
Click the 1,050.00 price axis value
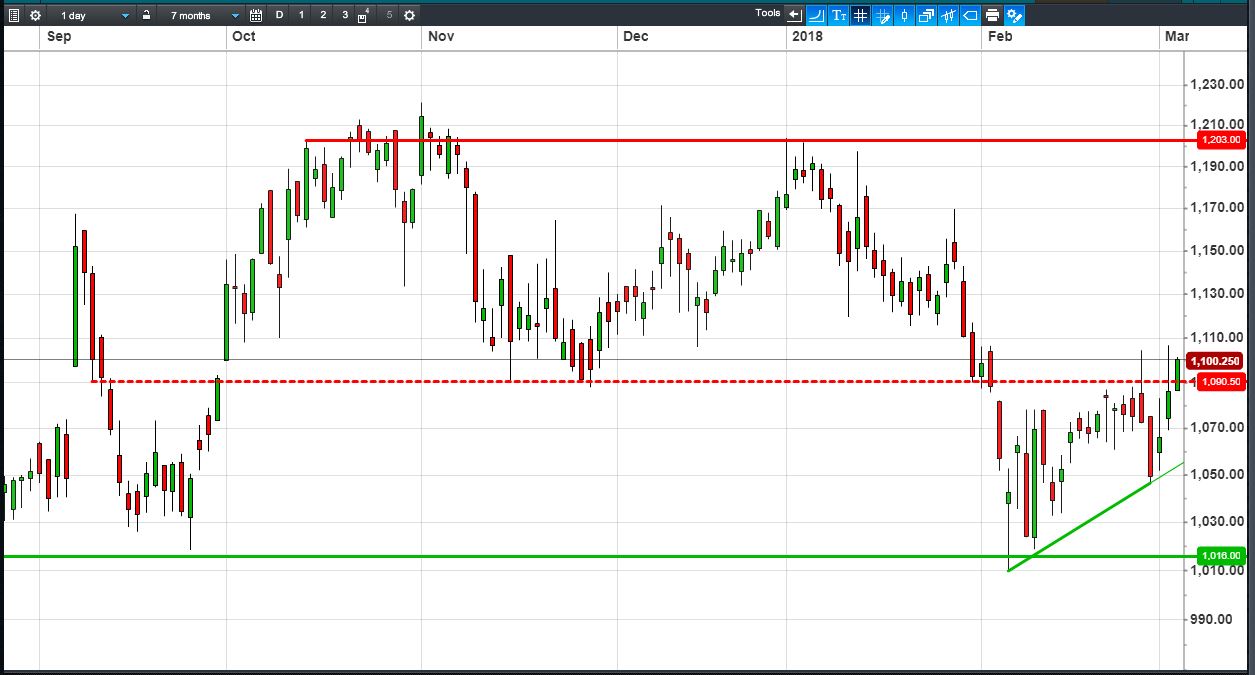(1218, 474)
